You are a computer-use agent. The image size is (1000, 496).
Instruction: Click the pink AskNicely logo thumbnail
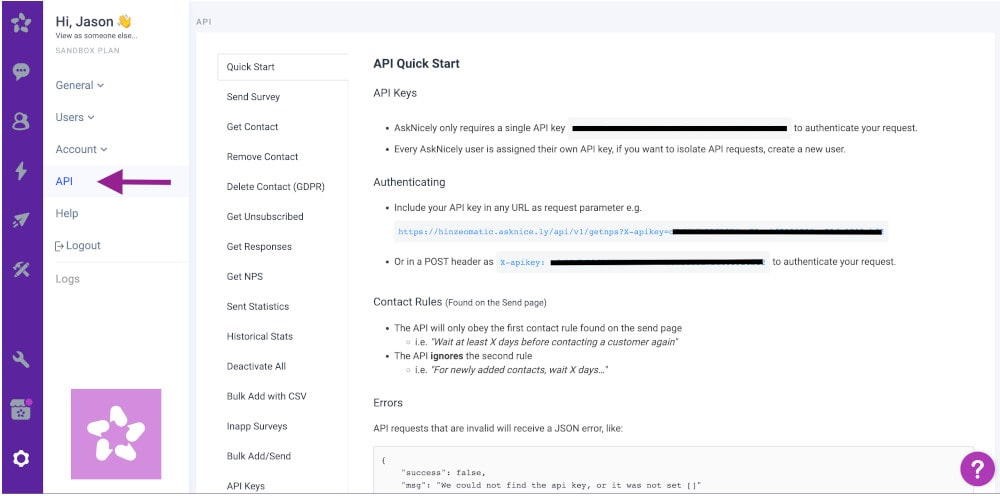(115, 434)
